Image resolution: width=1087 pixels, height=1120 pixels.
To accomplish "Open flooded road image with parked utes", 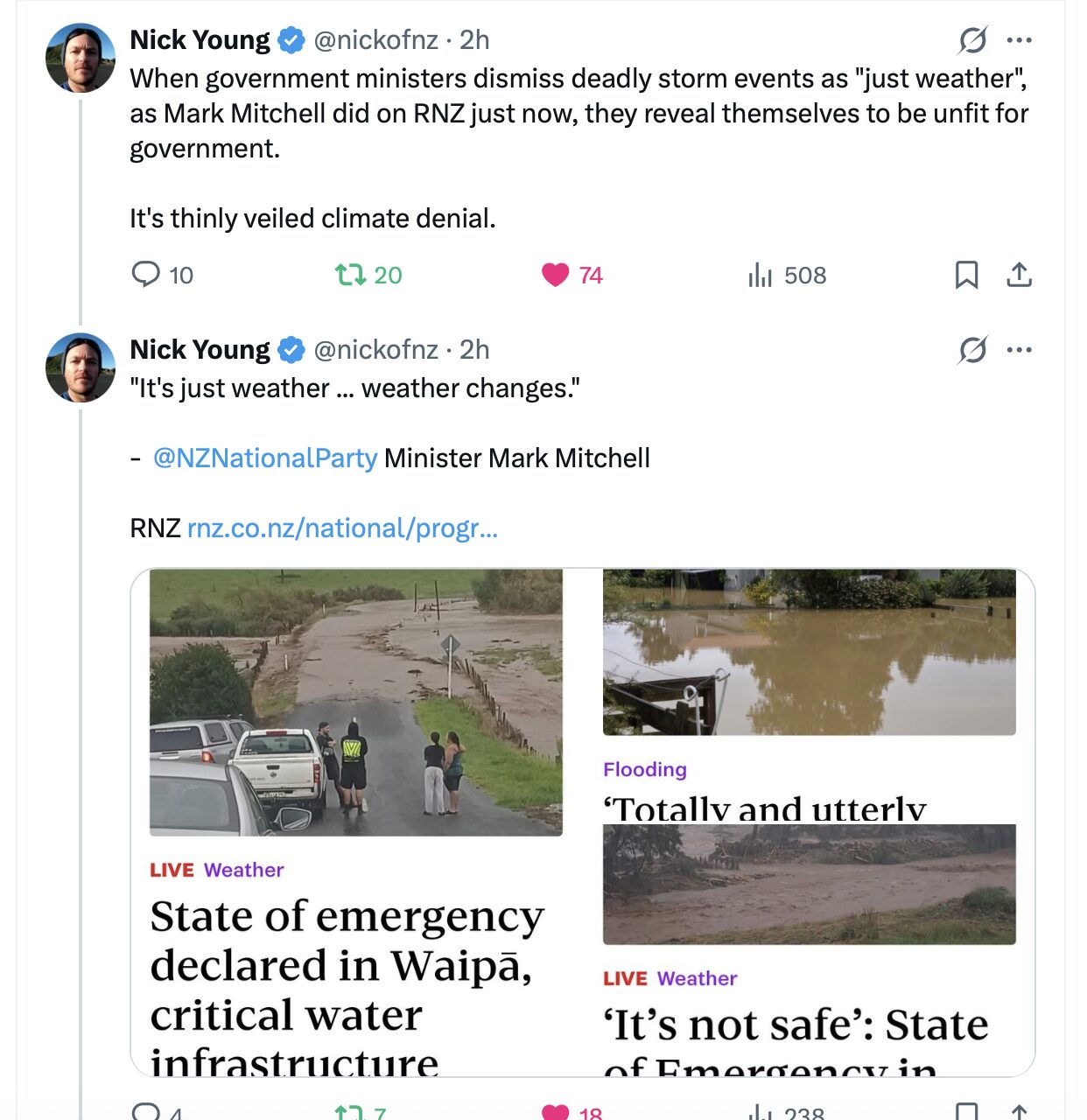I will (355, 702).
